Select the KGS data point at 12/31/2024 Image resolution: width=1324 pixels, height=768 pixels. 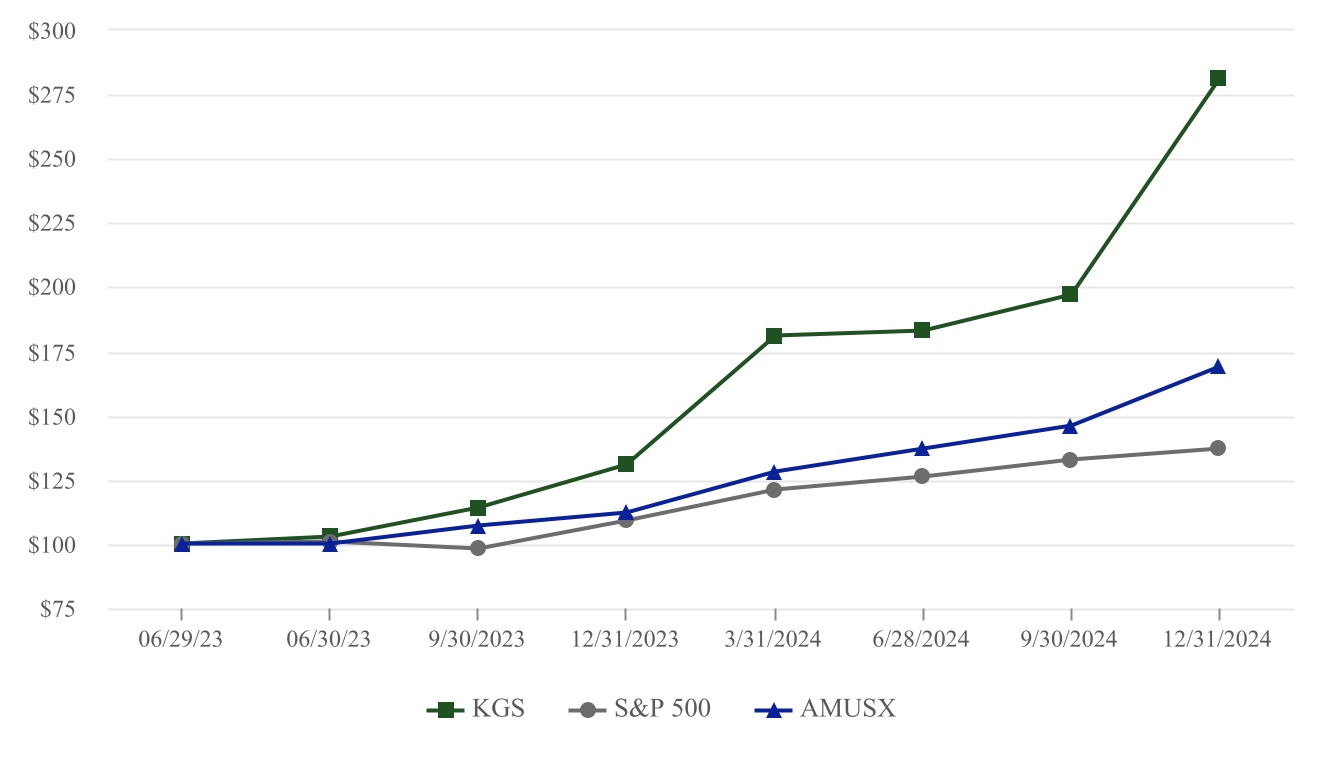[1218, 78]
